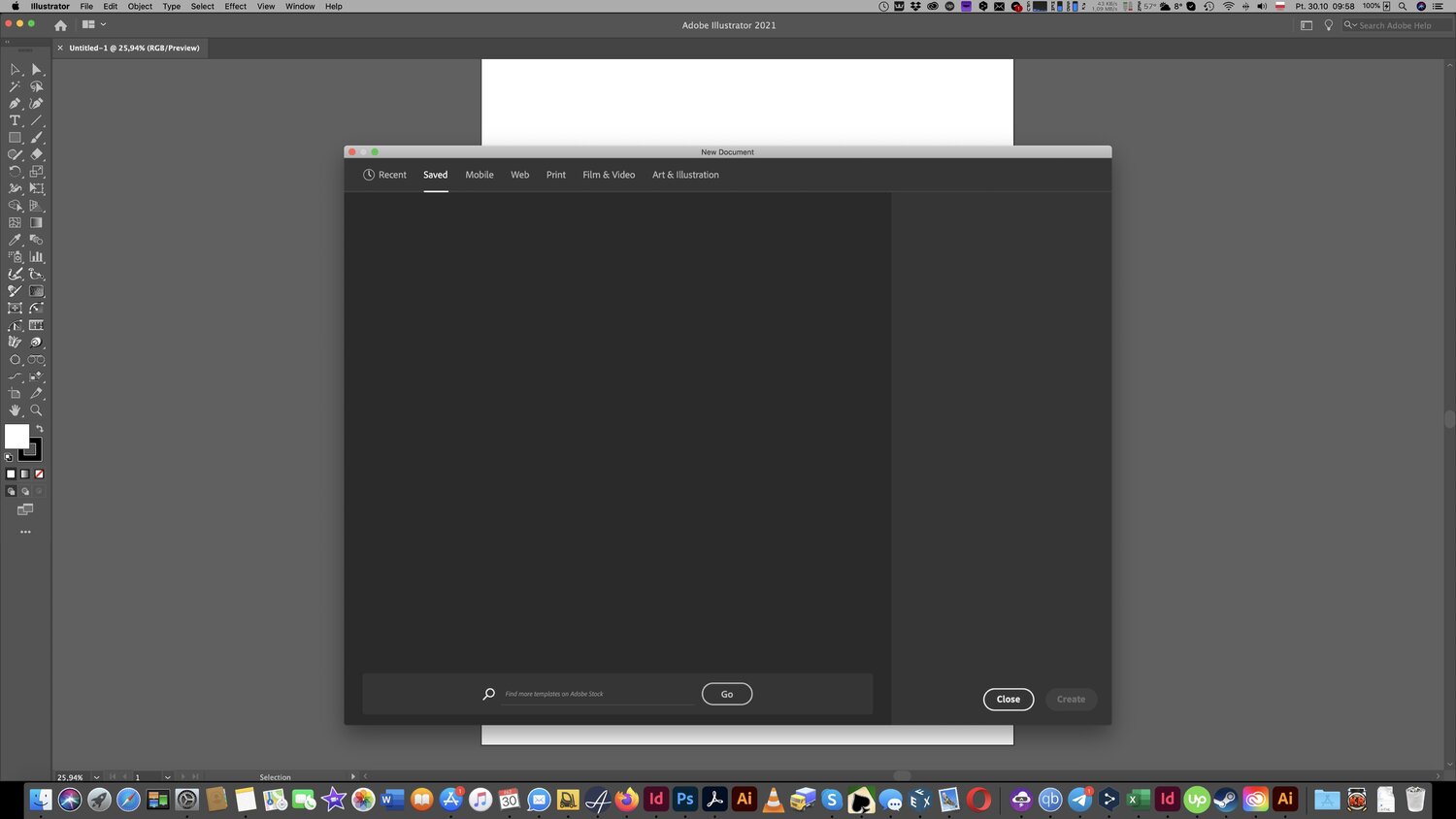Open the Effect menu

click(236, 6)
